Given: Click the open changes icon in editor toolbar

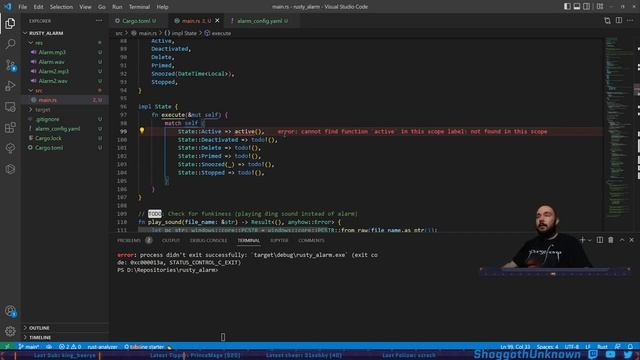Looking at the screenshot, I should tap(607, 20).
